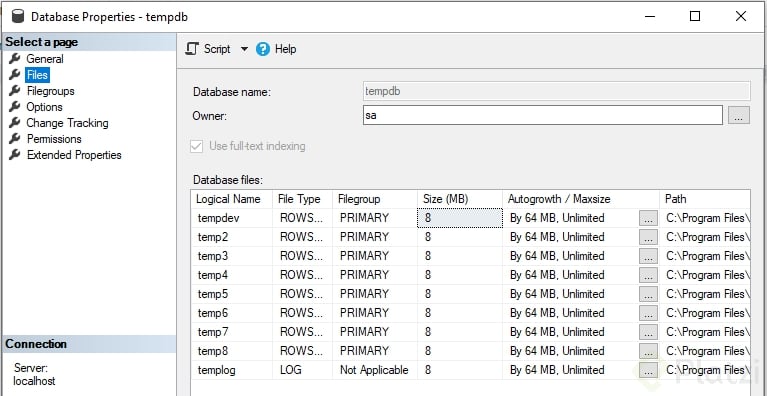Minimize the Database Properties window

tap(649, 16)
